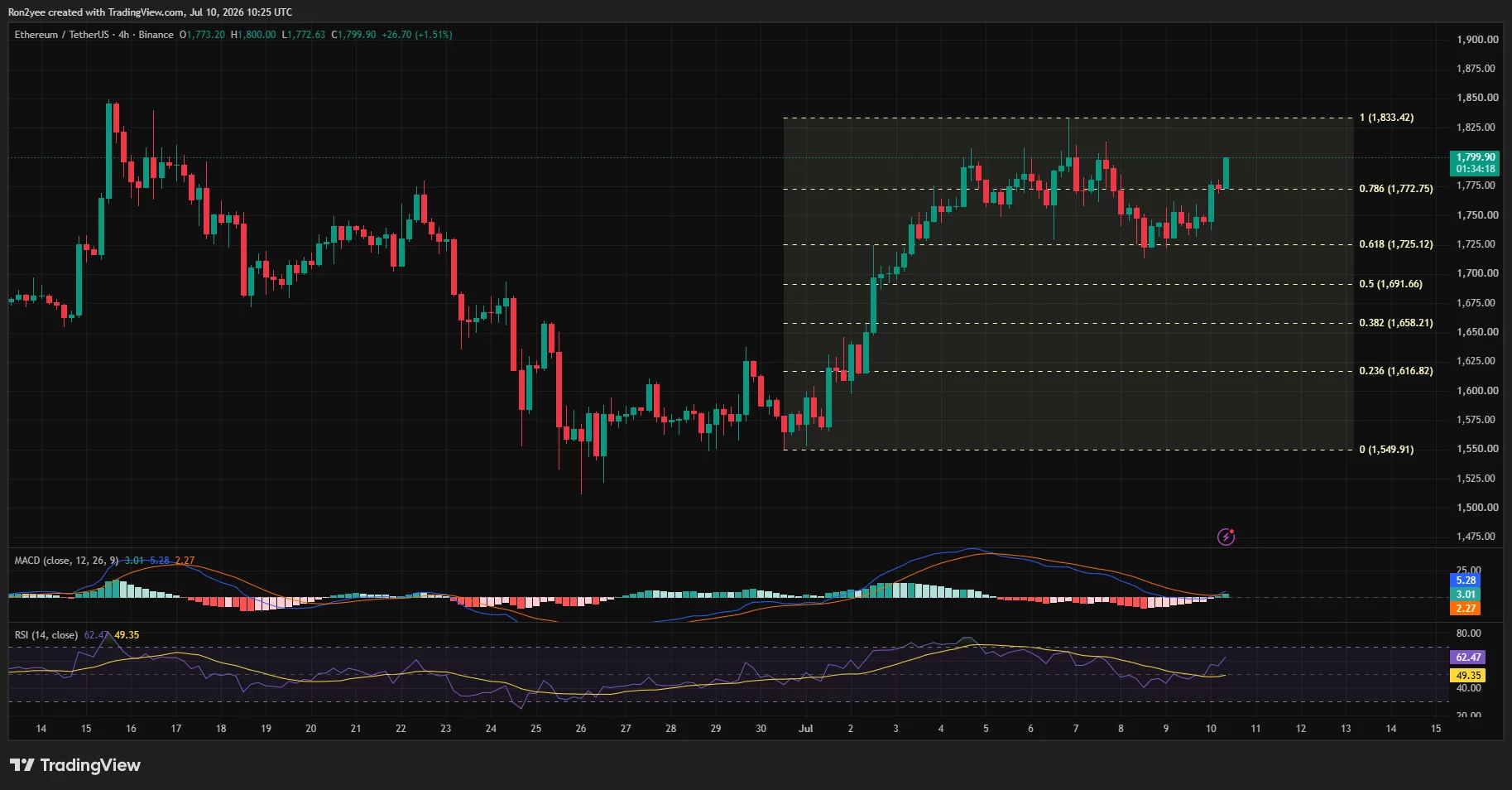Click the change value +26.70 (+1.51%)

click(x=417, y=35)
